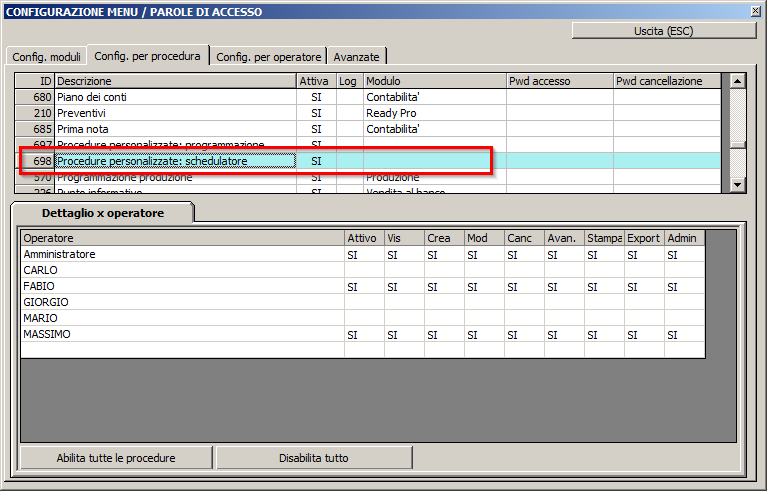Select the Piano dei conti row
Viewport: 767px width, 491px height.
click(368, 97)
